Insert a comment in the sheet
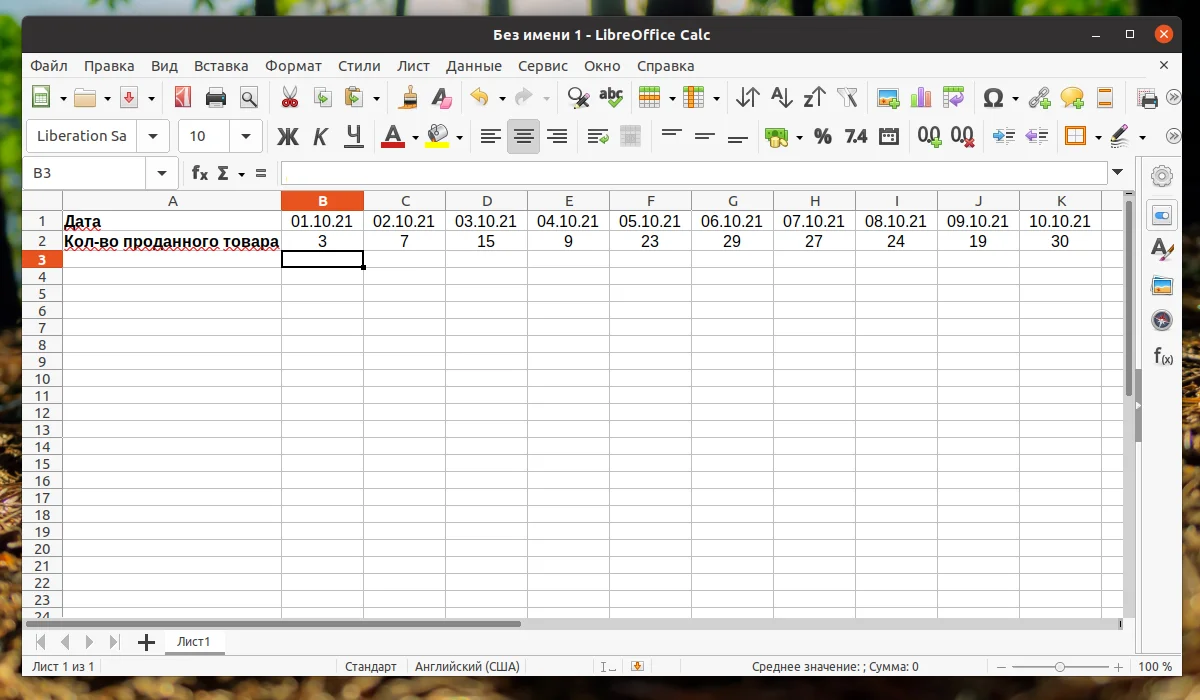 pyautogui.click(x=1072, y=97)
